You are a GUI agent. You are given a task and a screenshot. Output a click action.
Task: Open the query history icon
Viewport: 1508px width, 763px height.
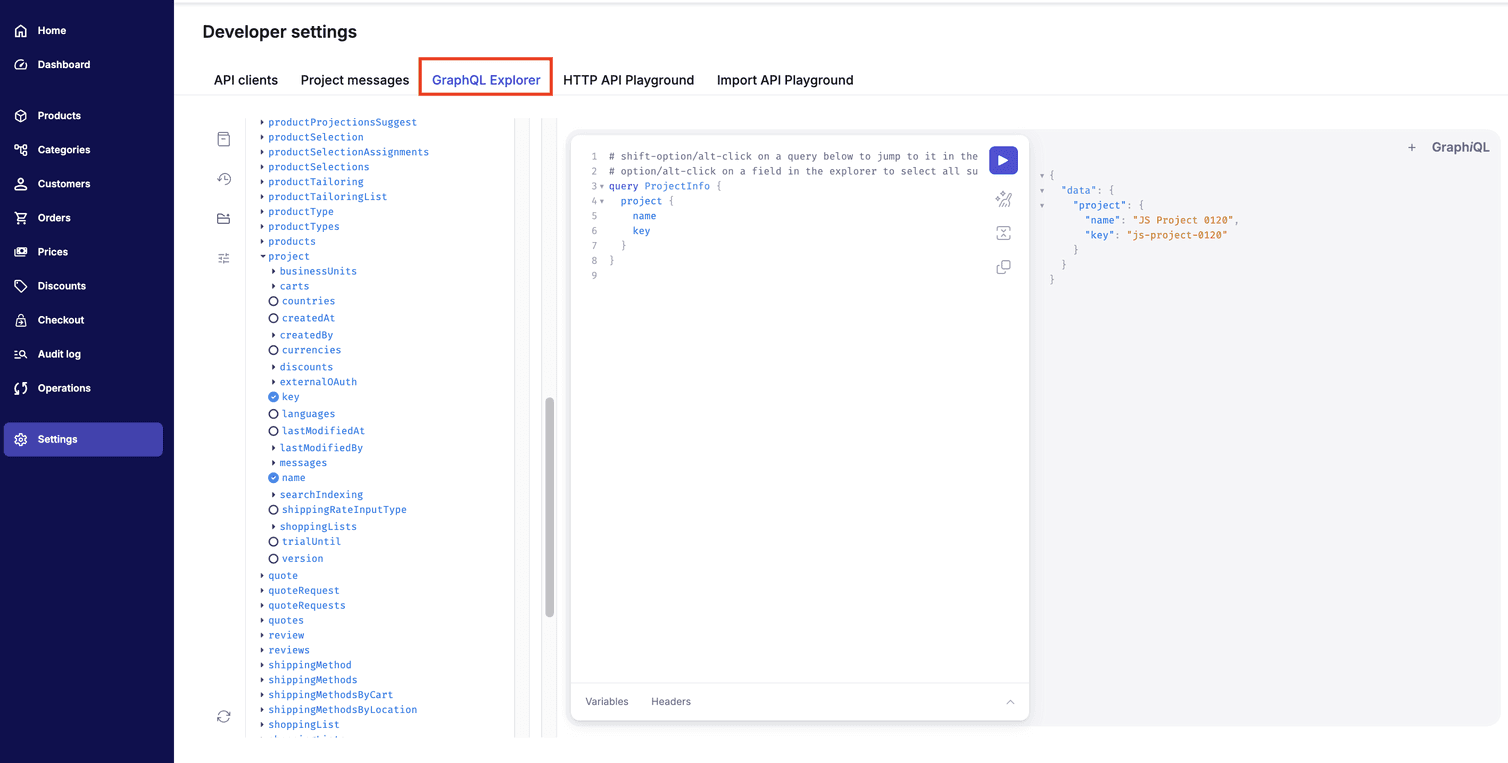pyautogui.click(x=224, y=179)
